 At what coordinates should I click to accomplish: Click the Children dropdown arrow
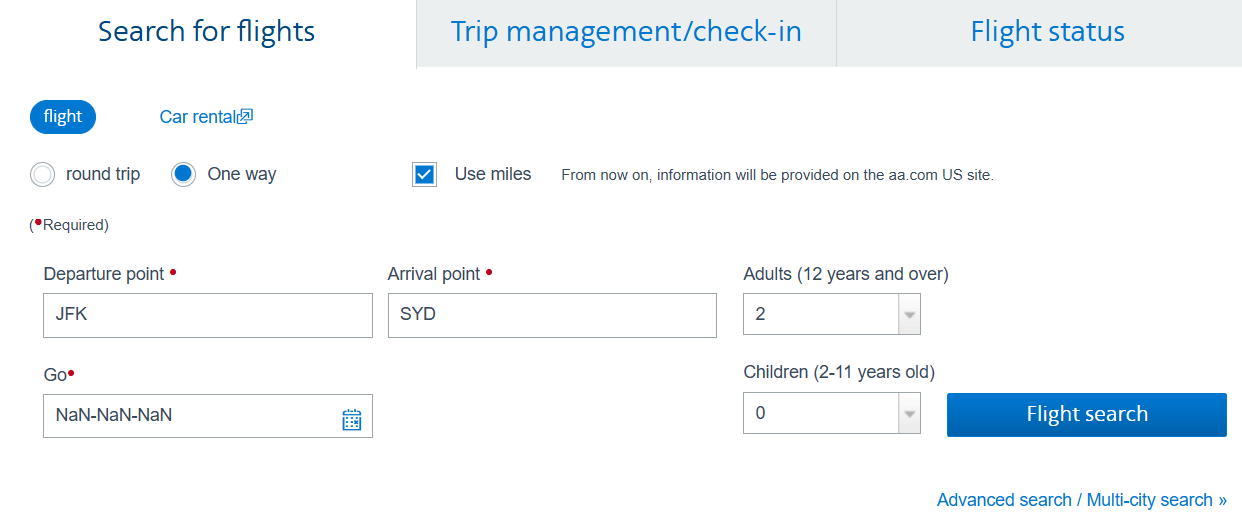pyautogui.click(x=909, y=413)
